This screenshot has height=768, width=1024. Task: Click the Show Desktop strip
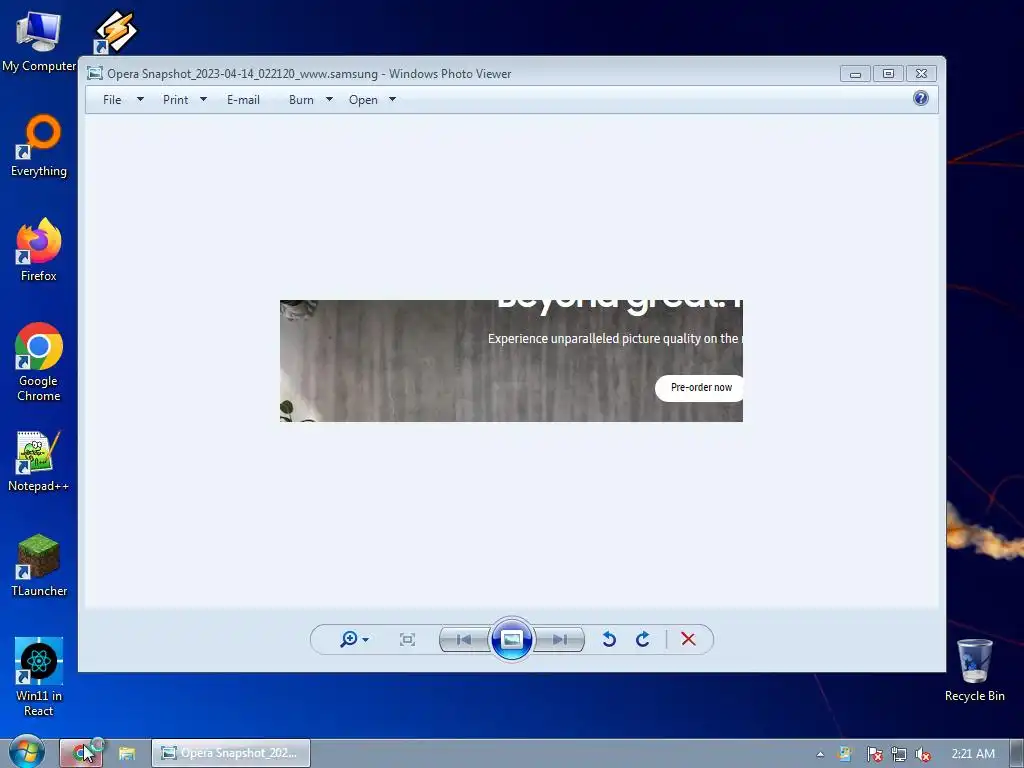1017,754
